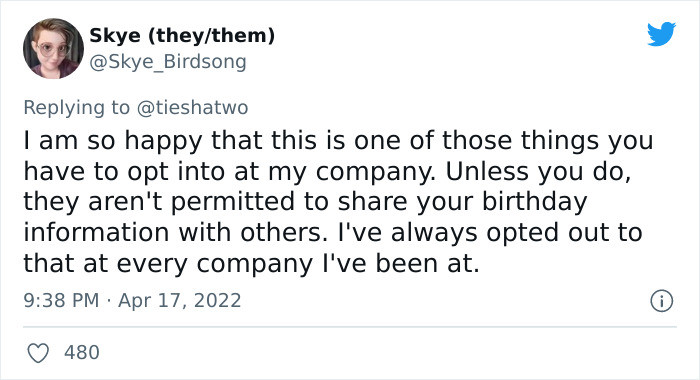
Task: Click the display name Skye (they/them)
Action: tap(182, 36)
